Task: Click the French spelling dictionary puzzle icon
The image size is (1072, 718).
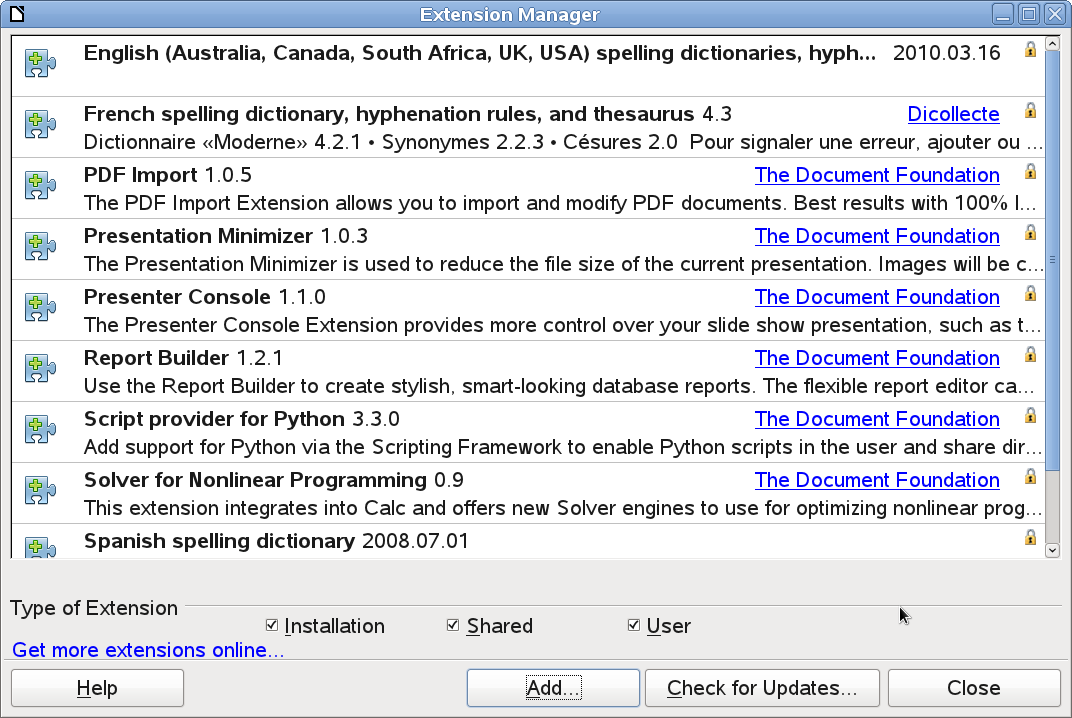Action: pyautogui.click(x=40, y=124)
